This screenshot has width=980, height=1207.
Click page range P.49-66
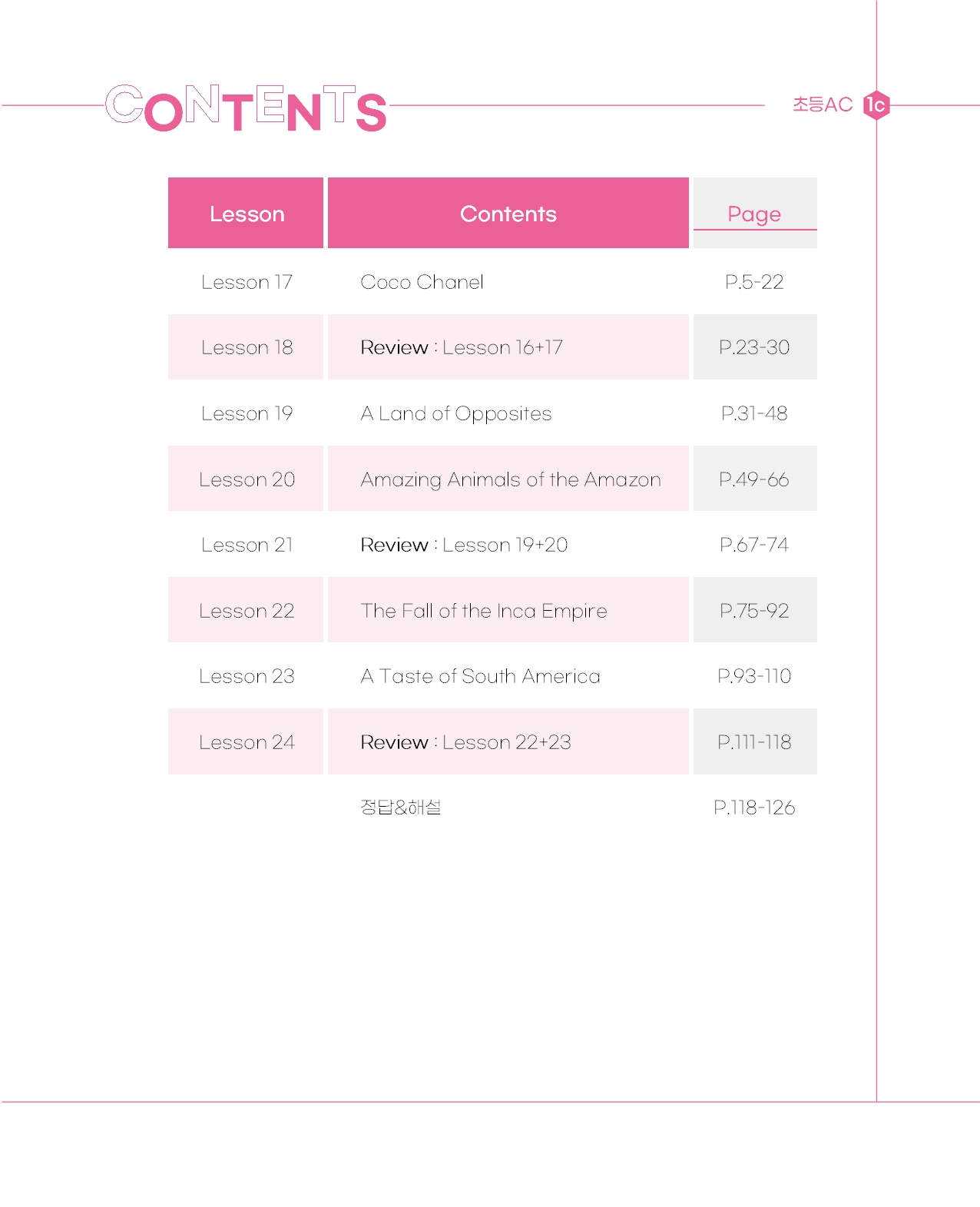(x=754, y=479)
